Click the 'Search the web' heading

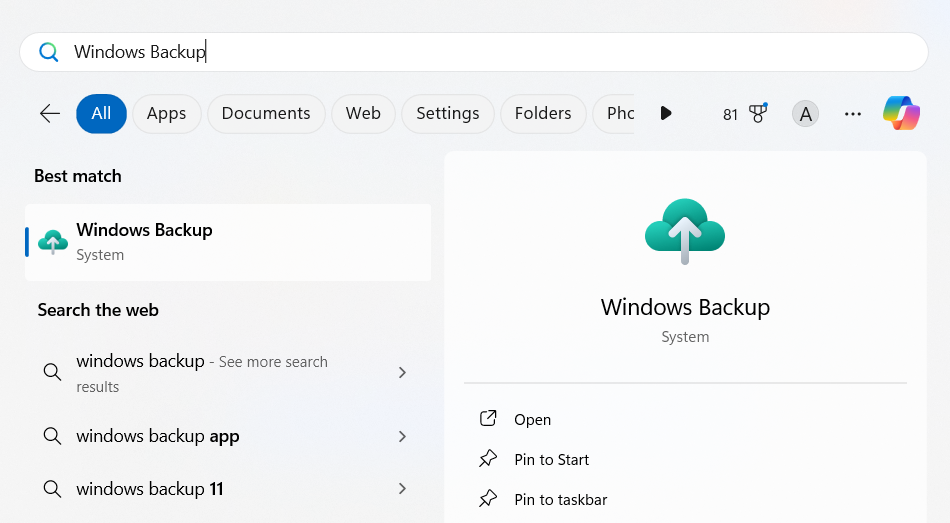click(98, 310)
